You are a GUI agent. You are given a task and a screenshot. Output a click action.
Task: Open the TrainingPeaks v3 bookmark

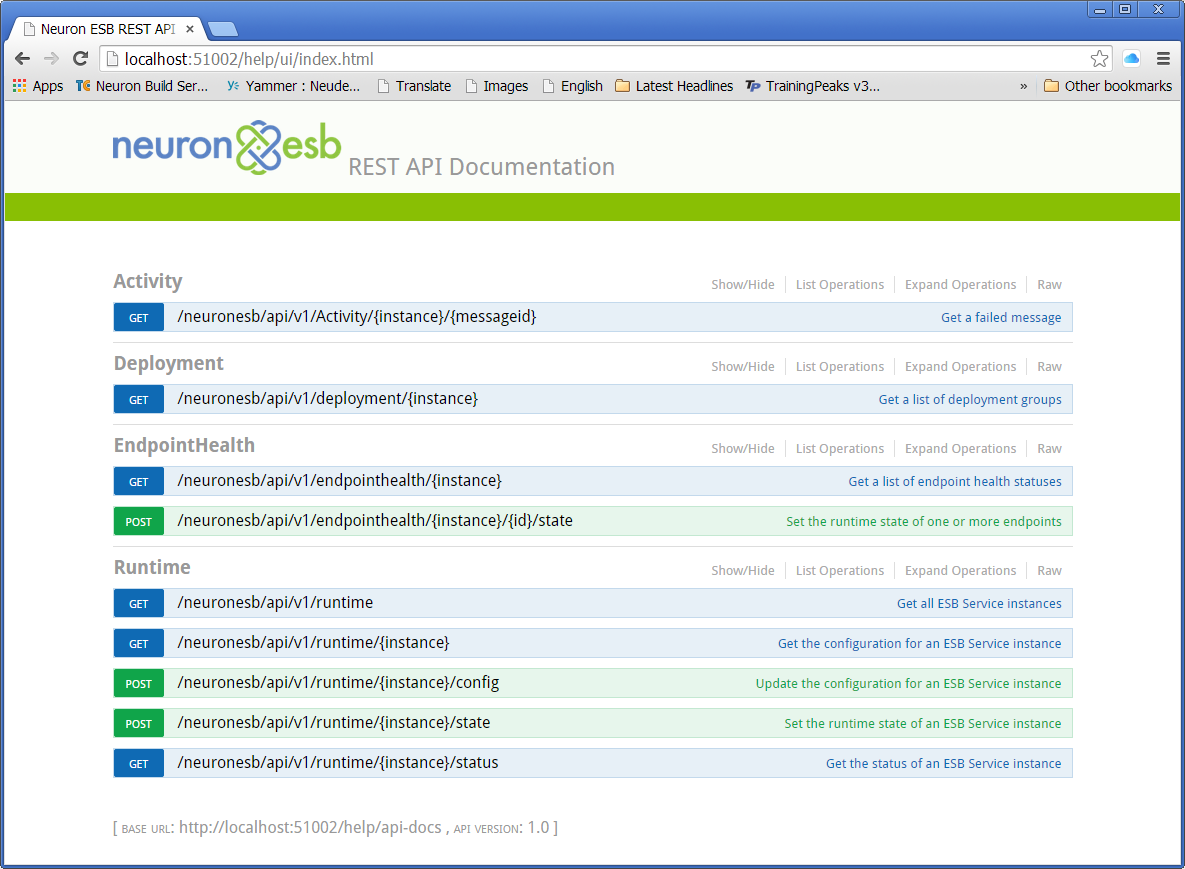(813, 86)
